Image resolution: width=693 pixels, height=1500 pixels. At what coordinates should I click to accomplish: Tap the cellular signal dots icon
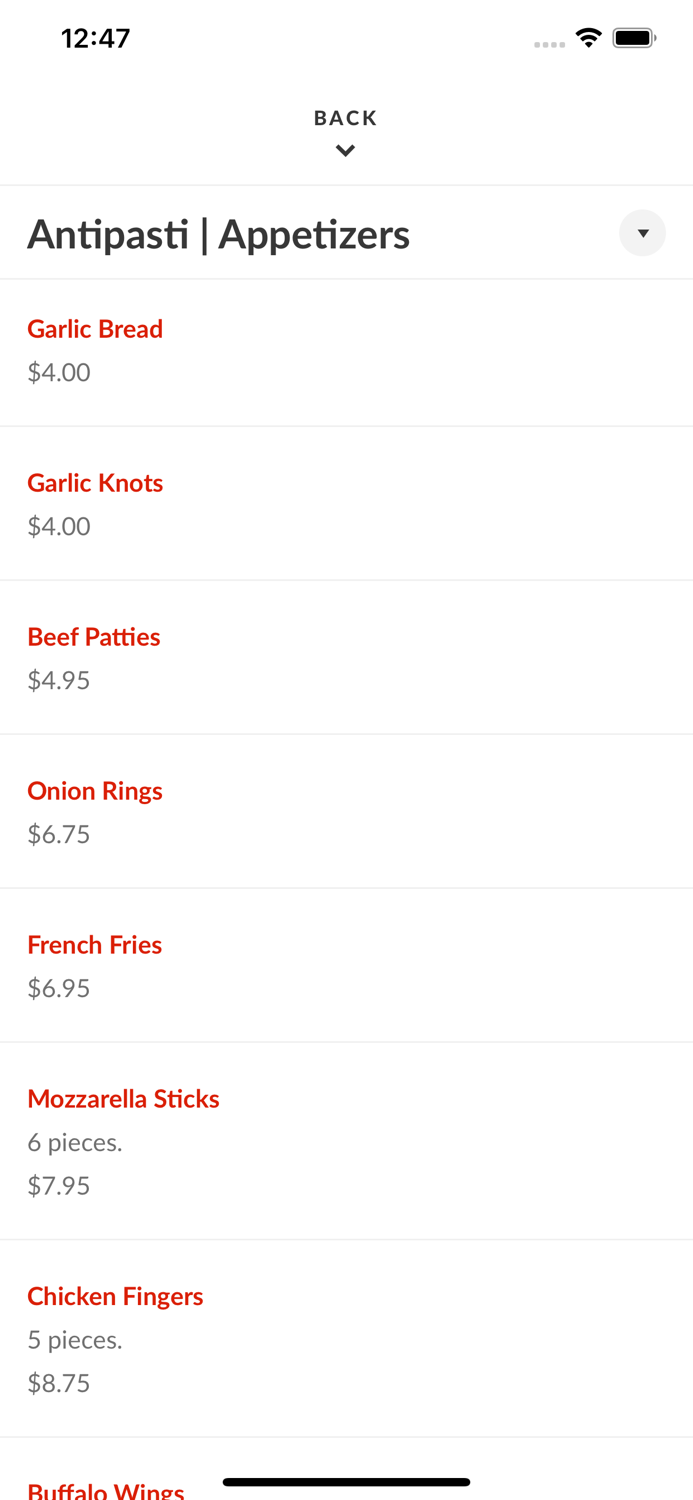[x=549, y=44]
